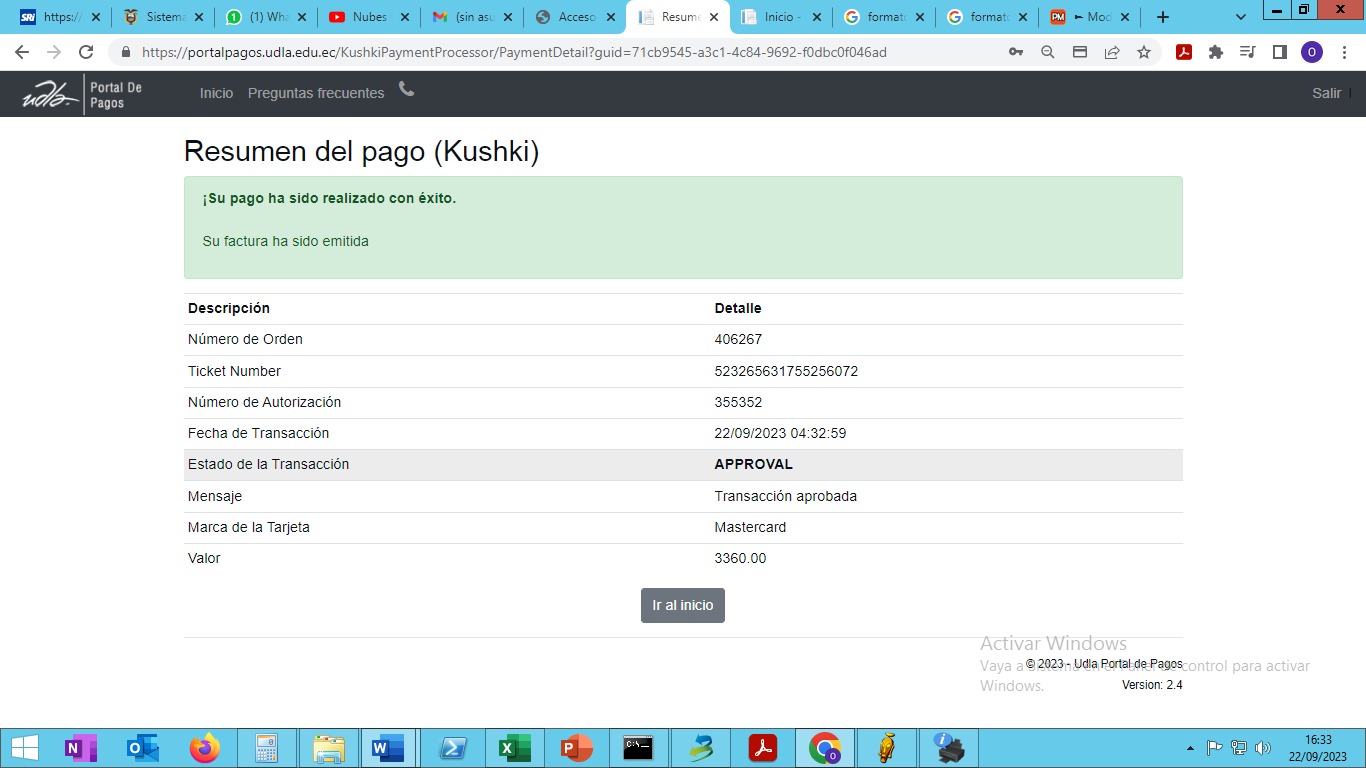Reload the payment summary page

(x=86, y=52)
